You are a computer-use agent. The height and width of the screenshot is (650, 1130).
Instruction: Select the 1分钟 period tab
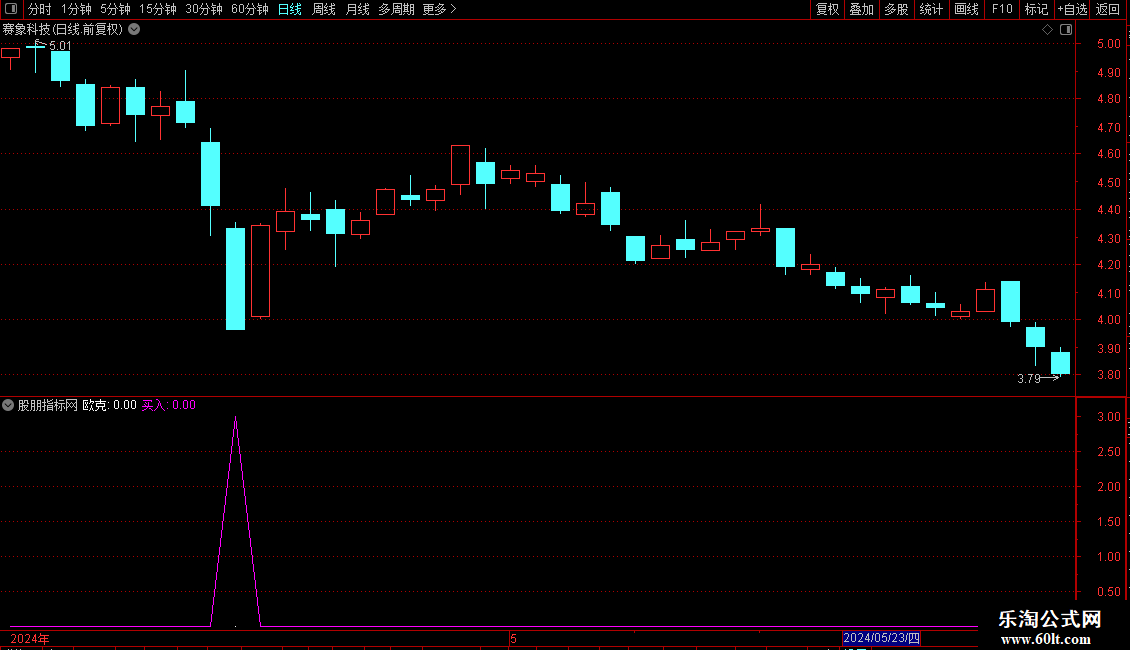[76, 9]
